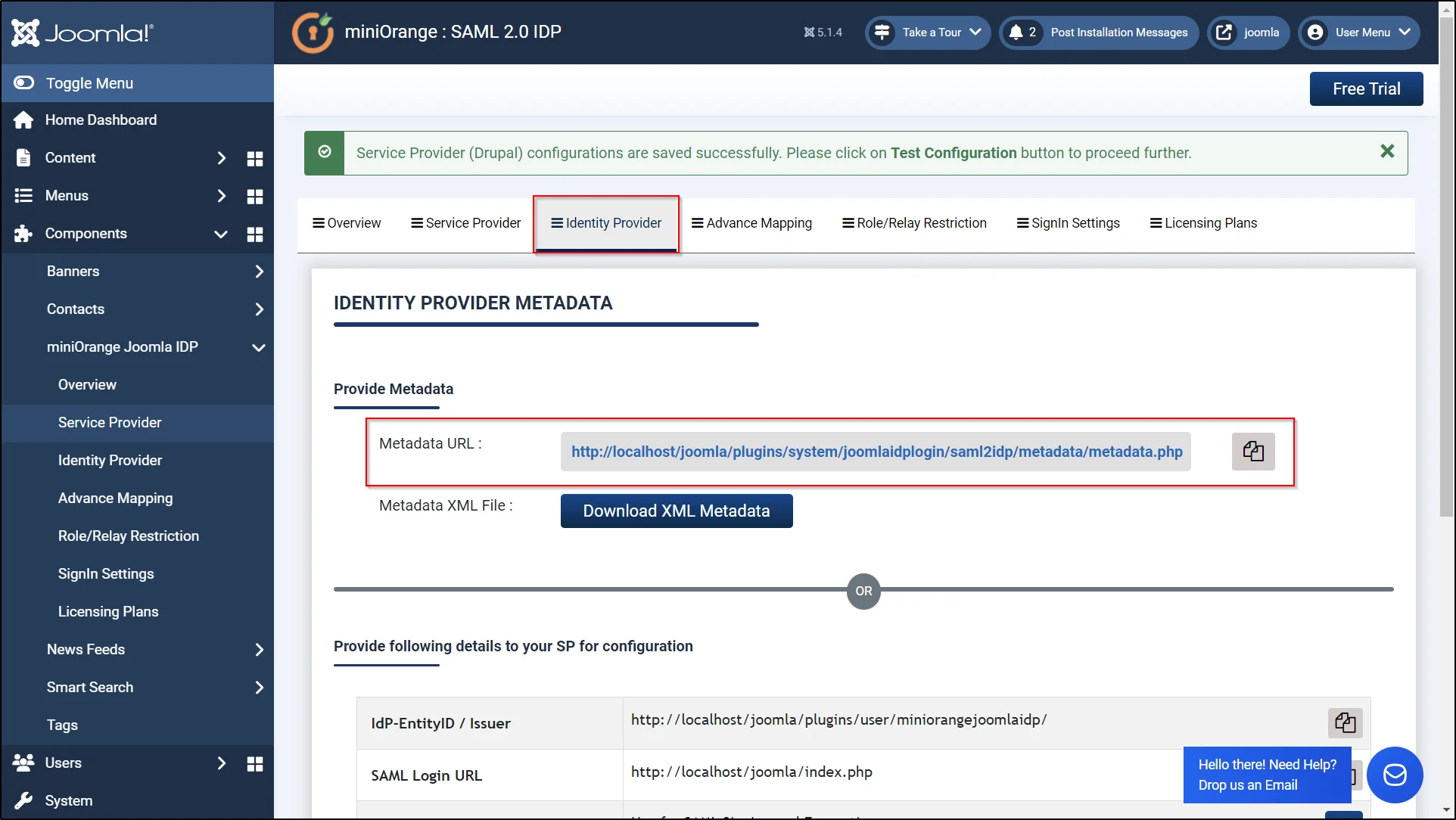
Task: Collapse miniOrange Joomla IDP submenu
Action: (259, 347)
